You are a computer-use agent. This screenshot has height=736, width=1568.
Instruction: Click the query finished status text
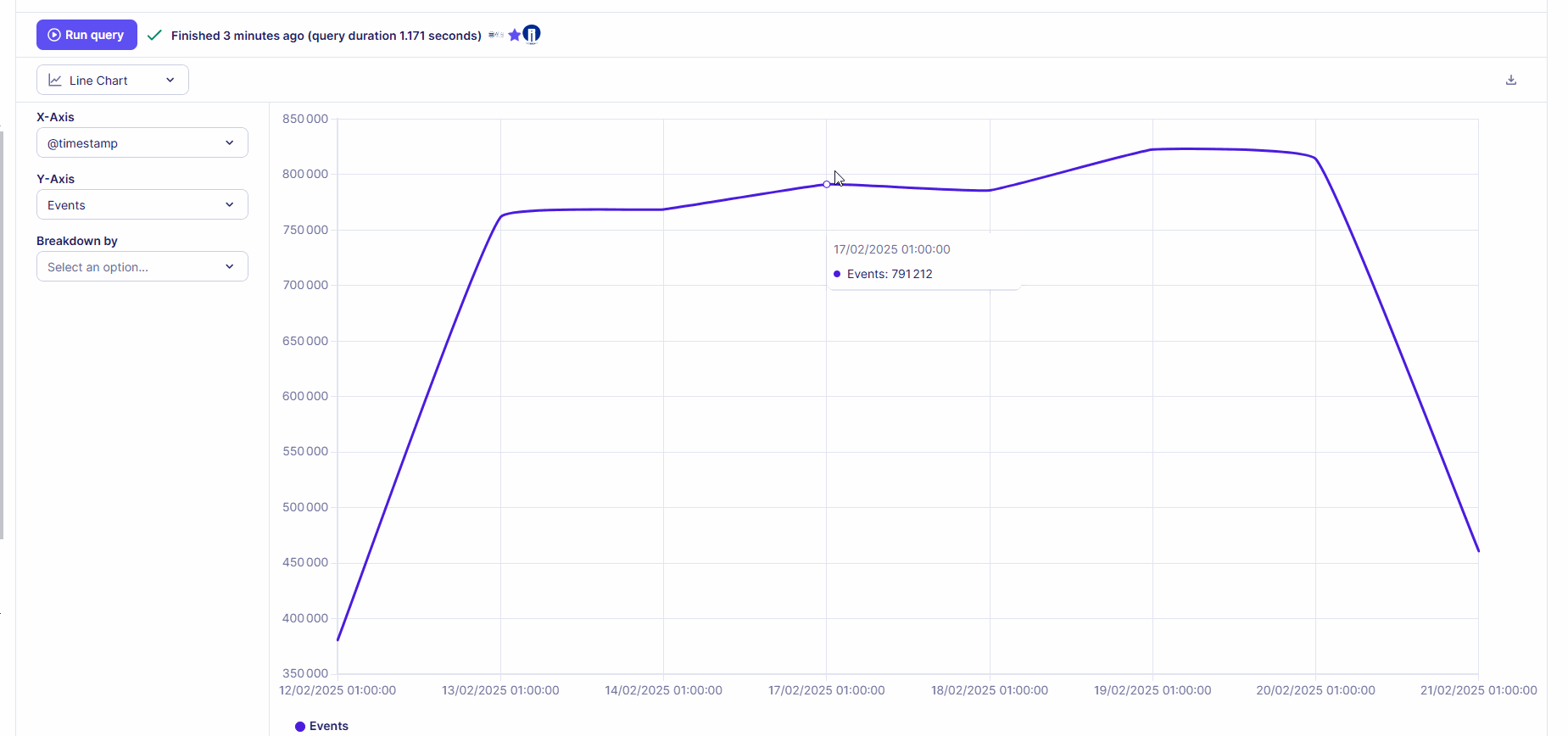(x=326, y=36)
